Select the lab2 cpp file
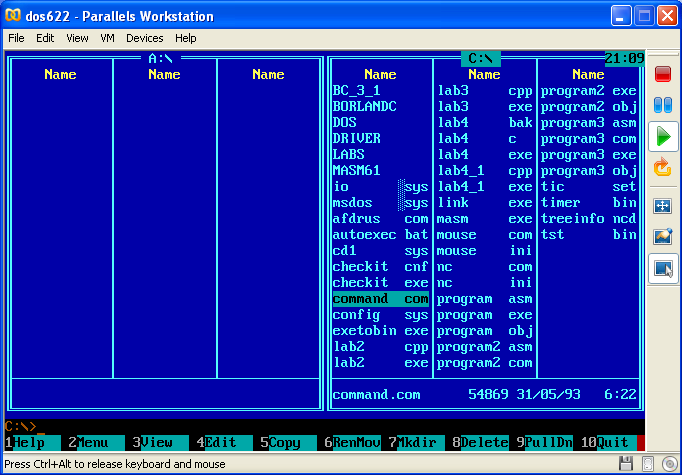Image resolution: width=682 pixels, height=475 pixels. (x=381, y=347)
